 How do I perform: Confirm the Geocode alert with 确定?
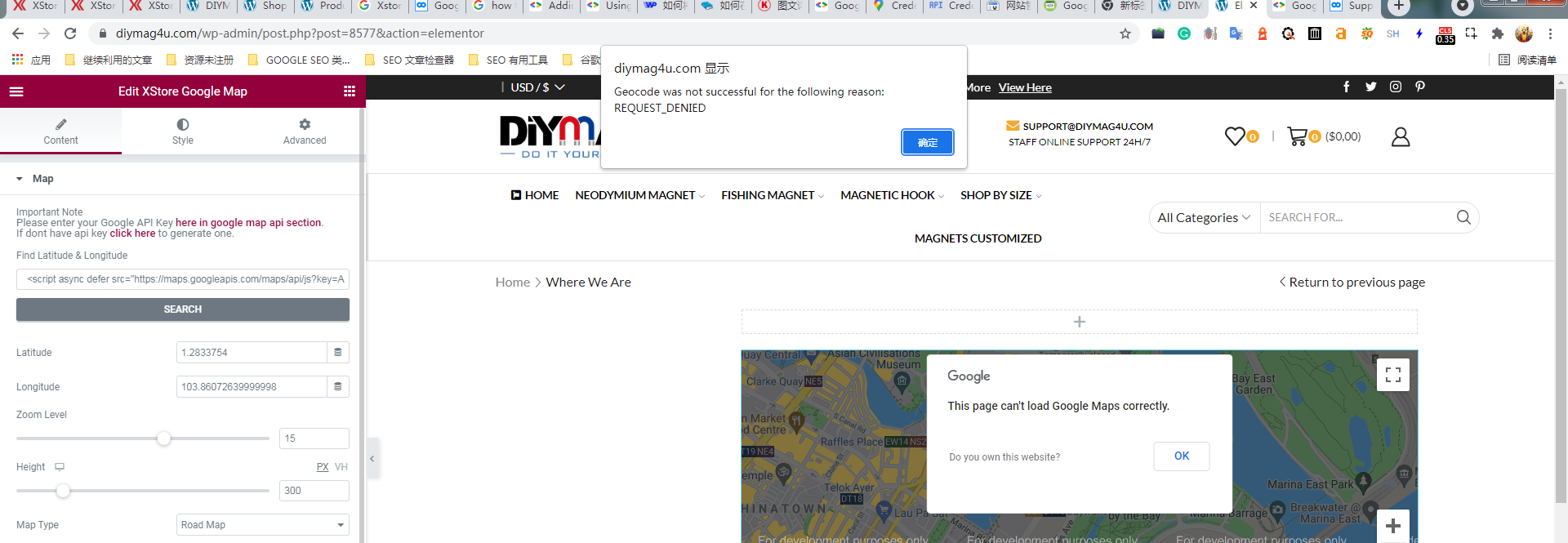pyautogui.click(x=928, y=142)
